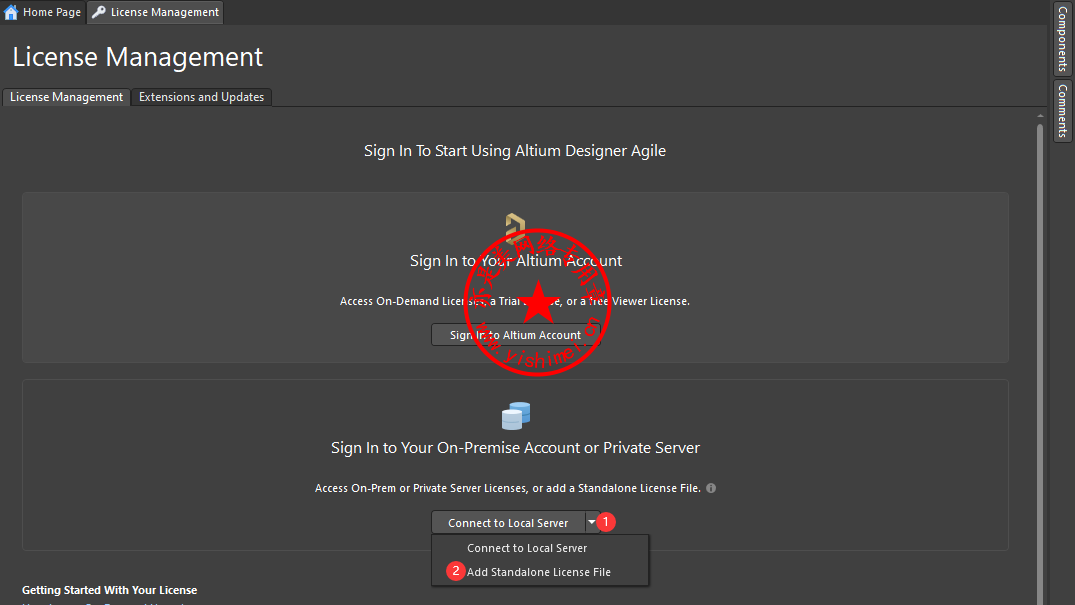The image size is (1075, 605).
Task: Click the house icon on Home Page tab
Action: (x=12, y=12)
